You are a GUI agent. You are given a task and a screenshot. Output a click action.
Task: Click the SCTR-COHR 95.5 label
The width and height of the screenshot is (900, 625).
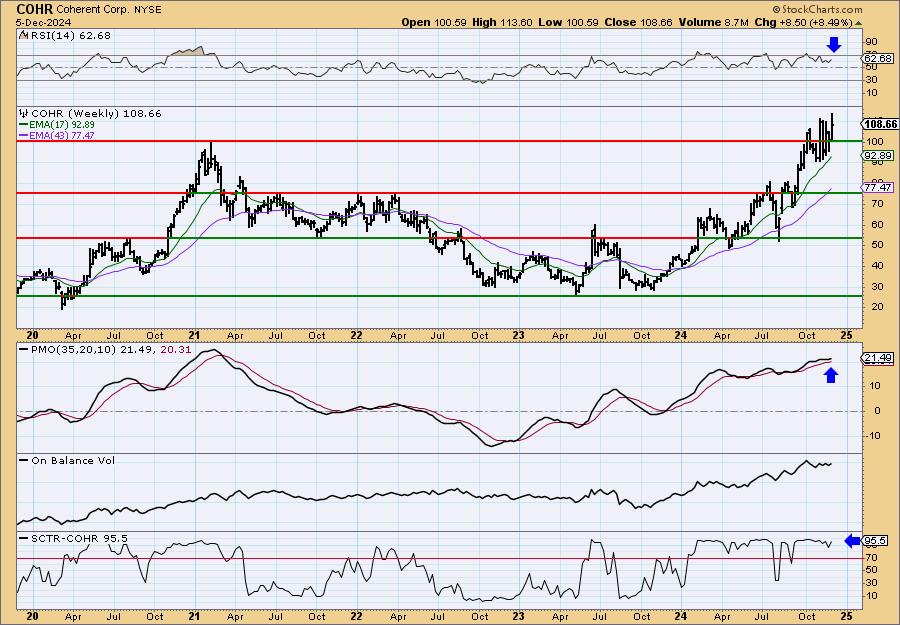[79, 538]
